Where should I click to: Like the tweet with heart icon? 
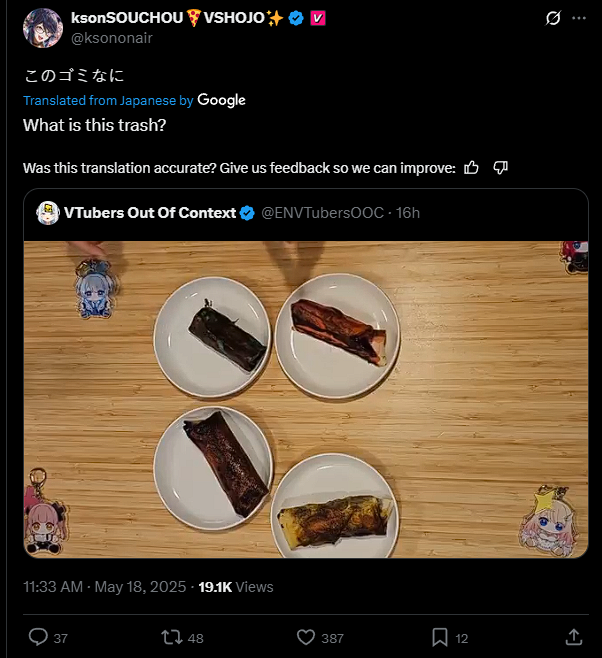(307, 637)
